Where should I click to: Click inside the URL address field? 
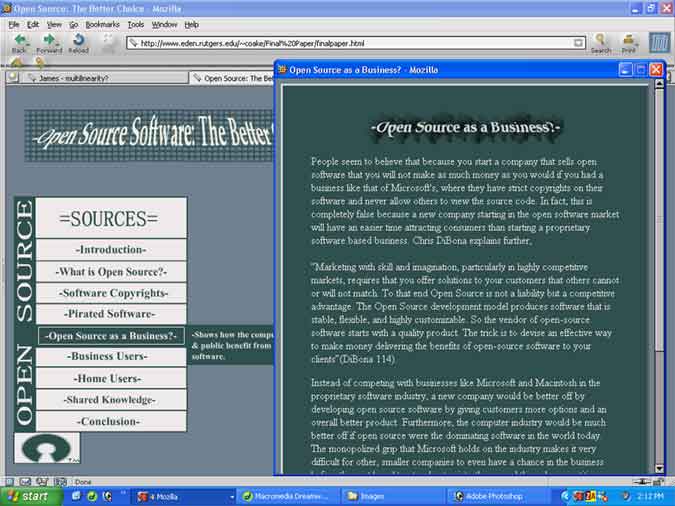tap(350, 43)
